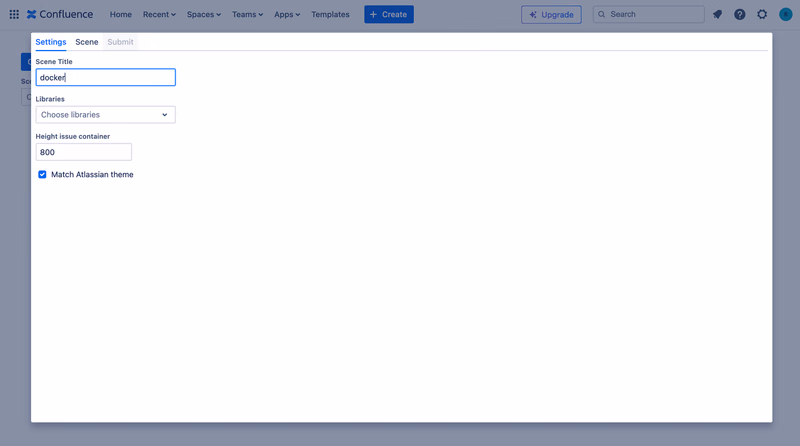Click the Height issue container field

click(84, 152)
